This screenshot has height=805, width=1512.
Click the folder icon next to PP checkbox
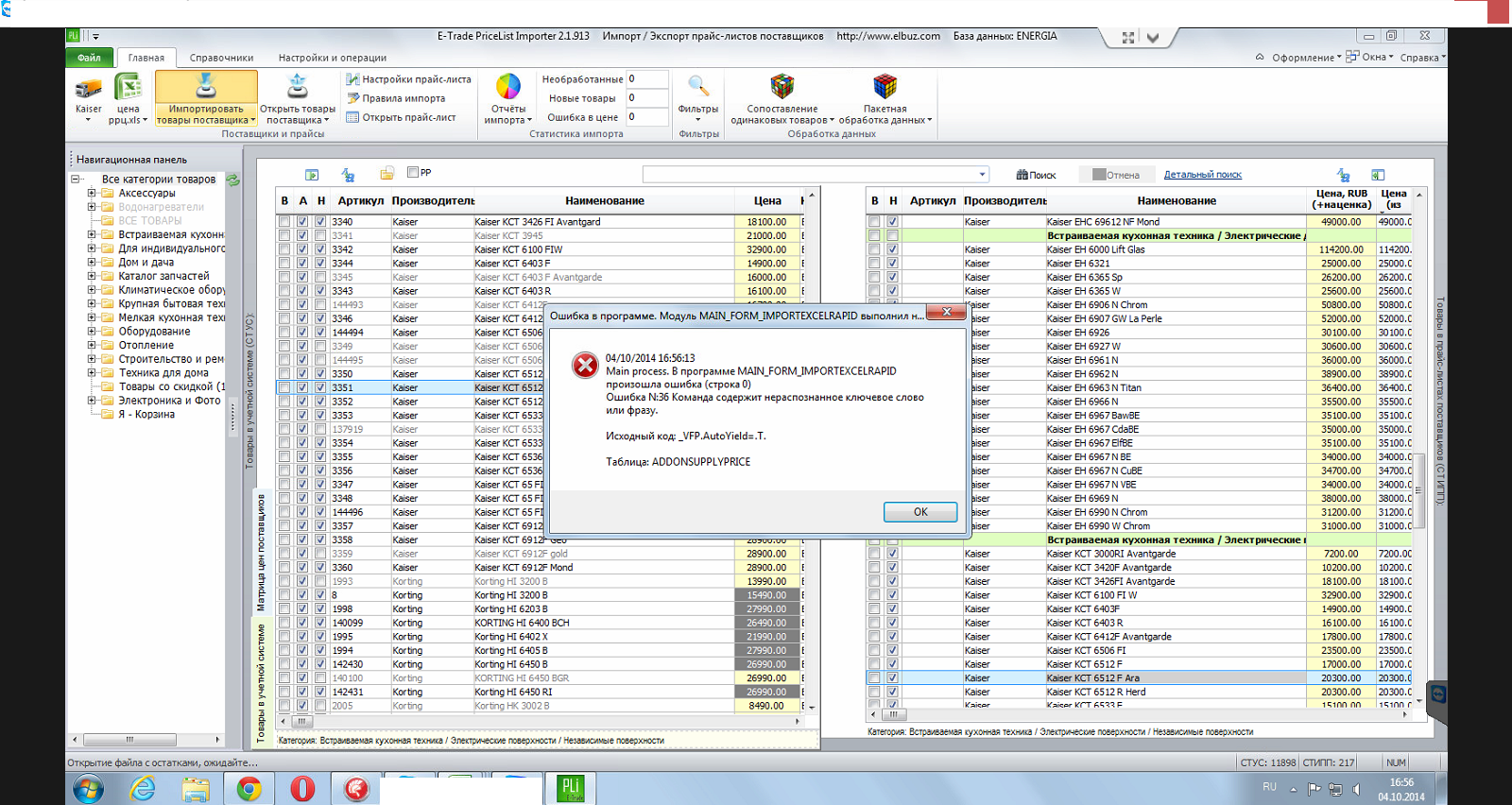pos(387,173)
